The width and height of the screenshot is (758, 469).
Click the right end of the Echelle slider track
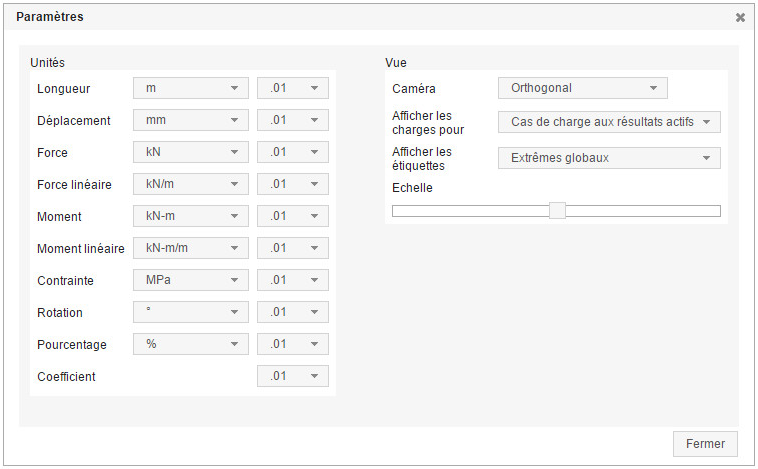pyautogui.click(x=716, y=210)
